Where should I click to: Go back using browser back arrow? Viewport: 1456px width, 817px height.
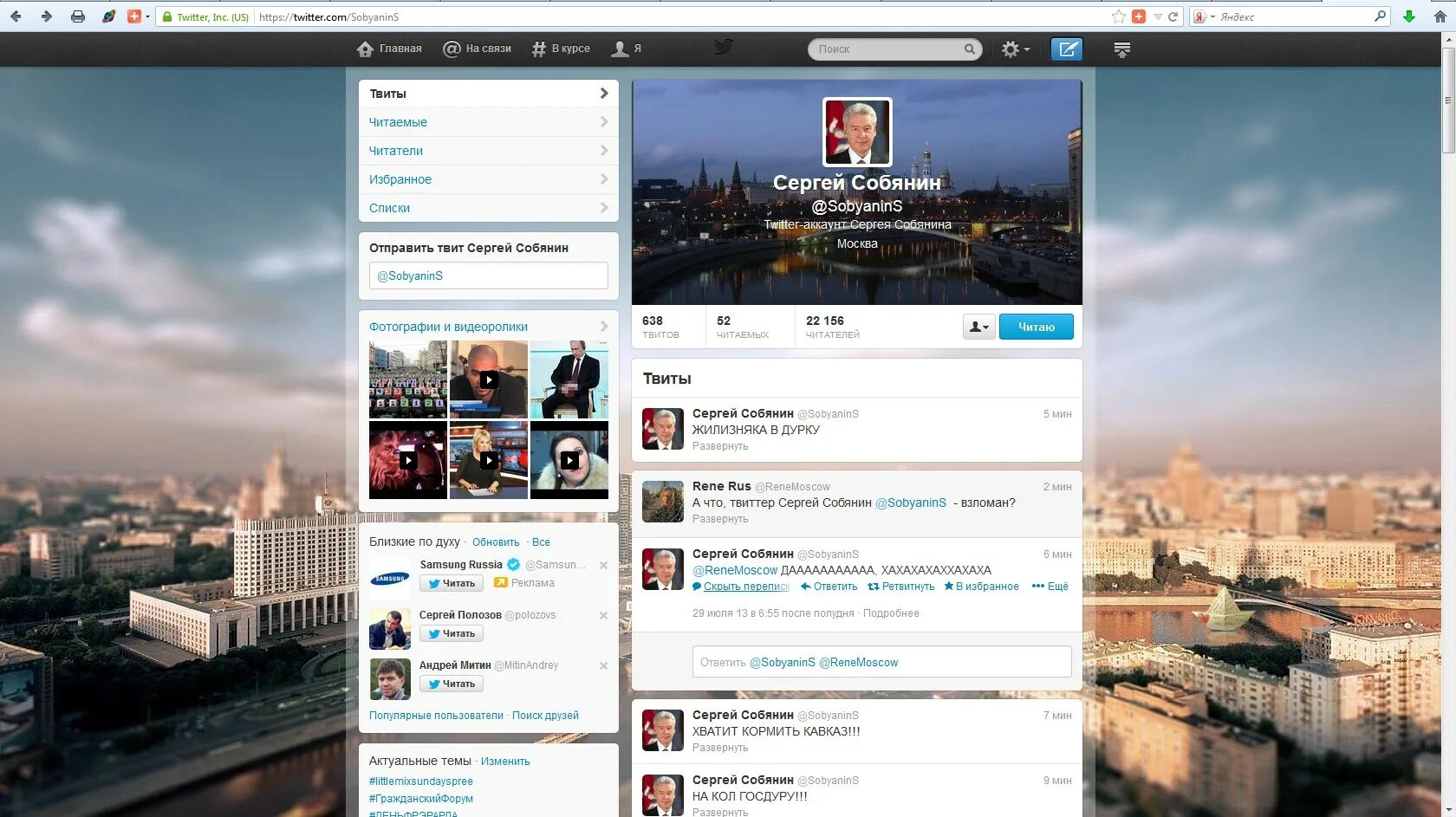click(15, 16)
